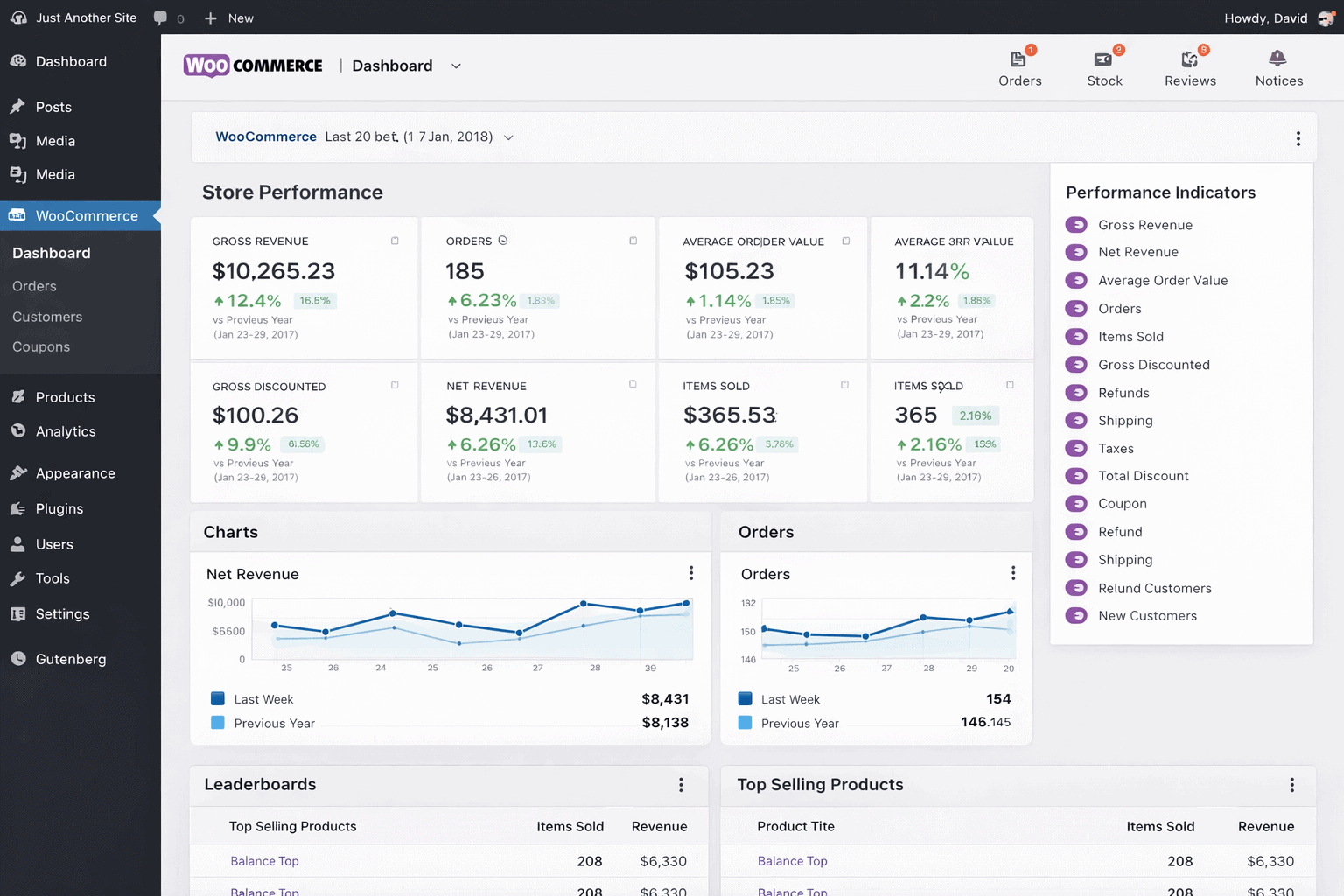
Task: Click the Analytics chart icon in sidebar
Action: (x=17, y=431)
